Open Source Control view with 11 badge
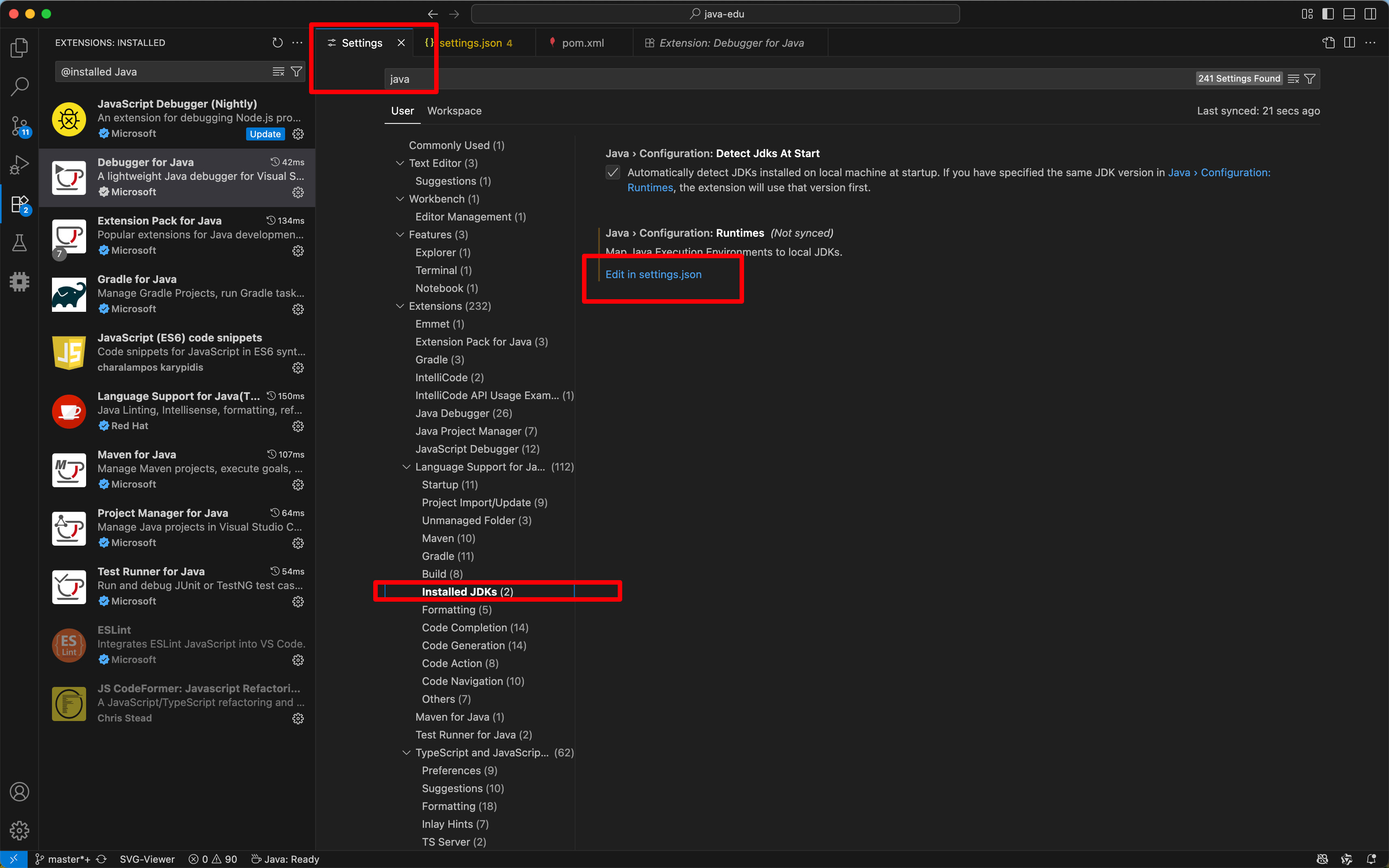Image resolution: width=1389 pixels, height=868 pixels. coord(19,126)
